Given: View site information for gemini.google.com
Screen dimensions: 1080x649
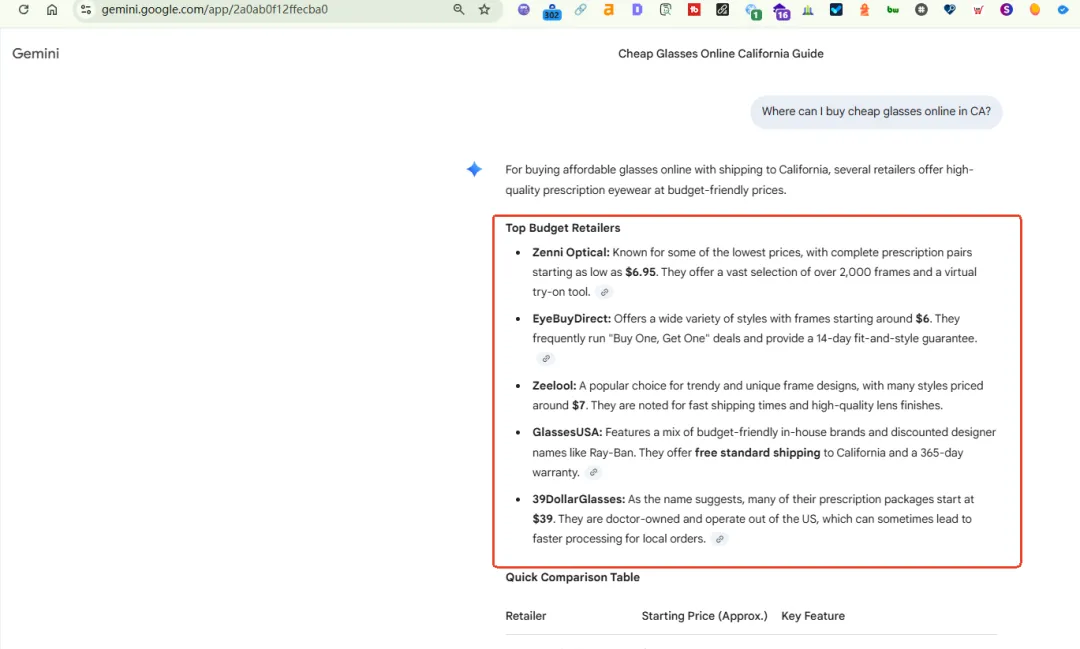Looking at the screenshot, I should click(x=85, y=10).
